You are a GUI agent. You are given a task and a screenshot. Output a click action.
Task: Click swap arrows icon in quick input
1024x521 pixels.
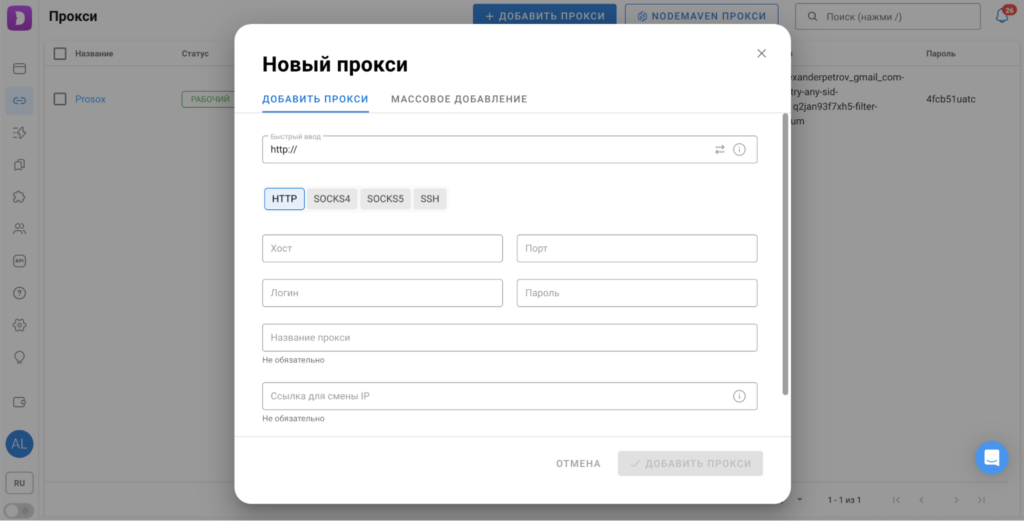click(x=720, y=150)
